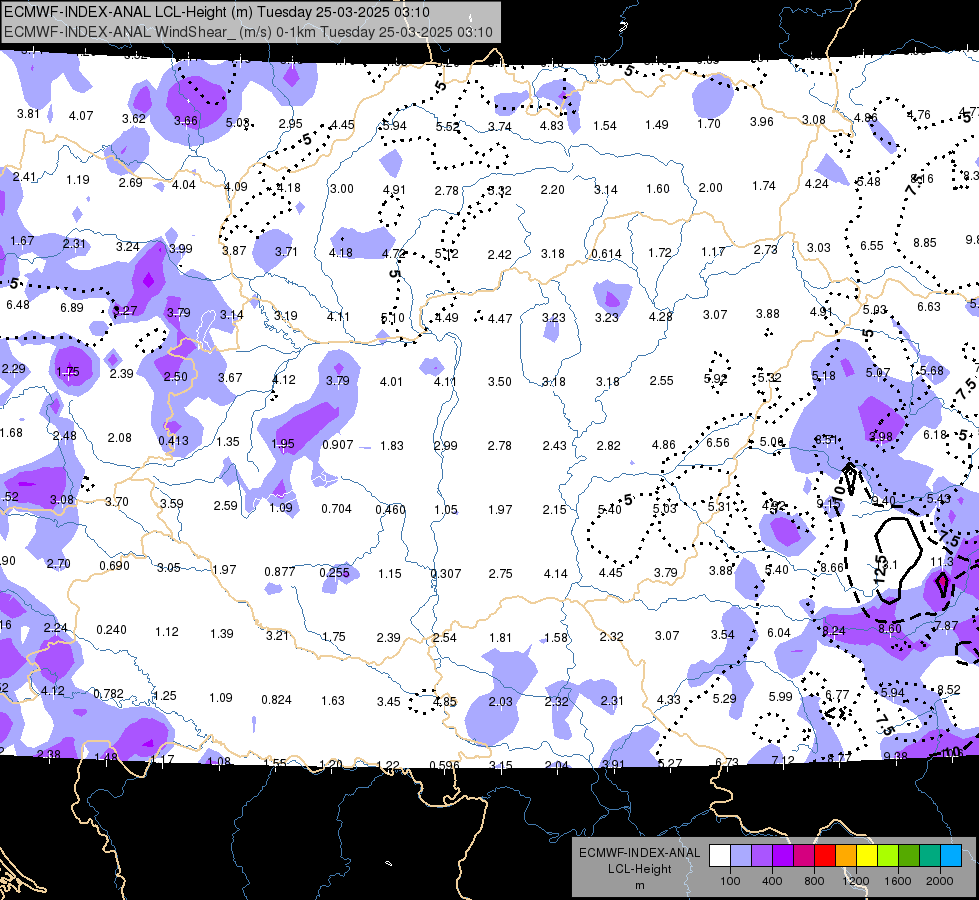This screenshot has width=979, height=900.
Task: Click the legend label 'LCL-Height'
Action: [639, 869]
